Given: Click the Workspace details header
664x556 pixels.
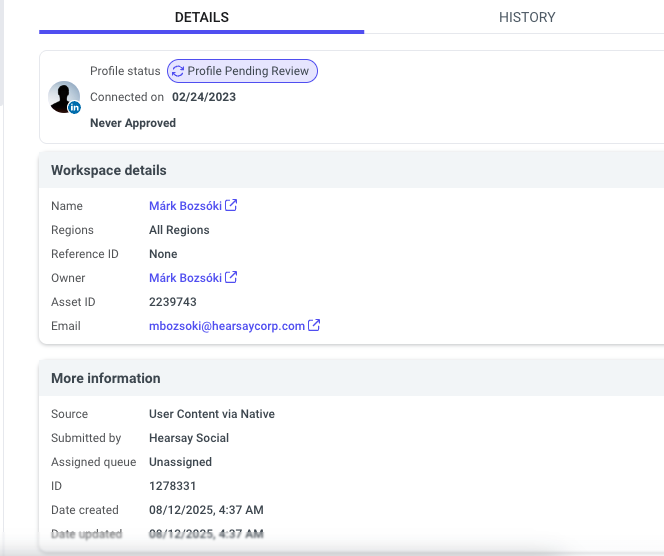Looking at the screenshot, I should click(109, 170).
